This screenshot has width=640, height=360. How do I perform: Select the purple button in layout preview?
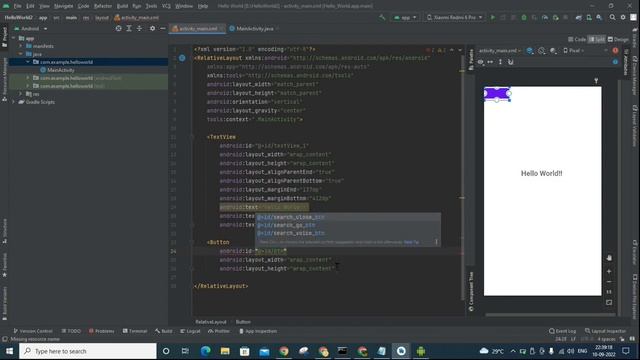497,93
